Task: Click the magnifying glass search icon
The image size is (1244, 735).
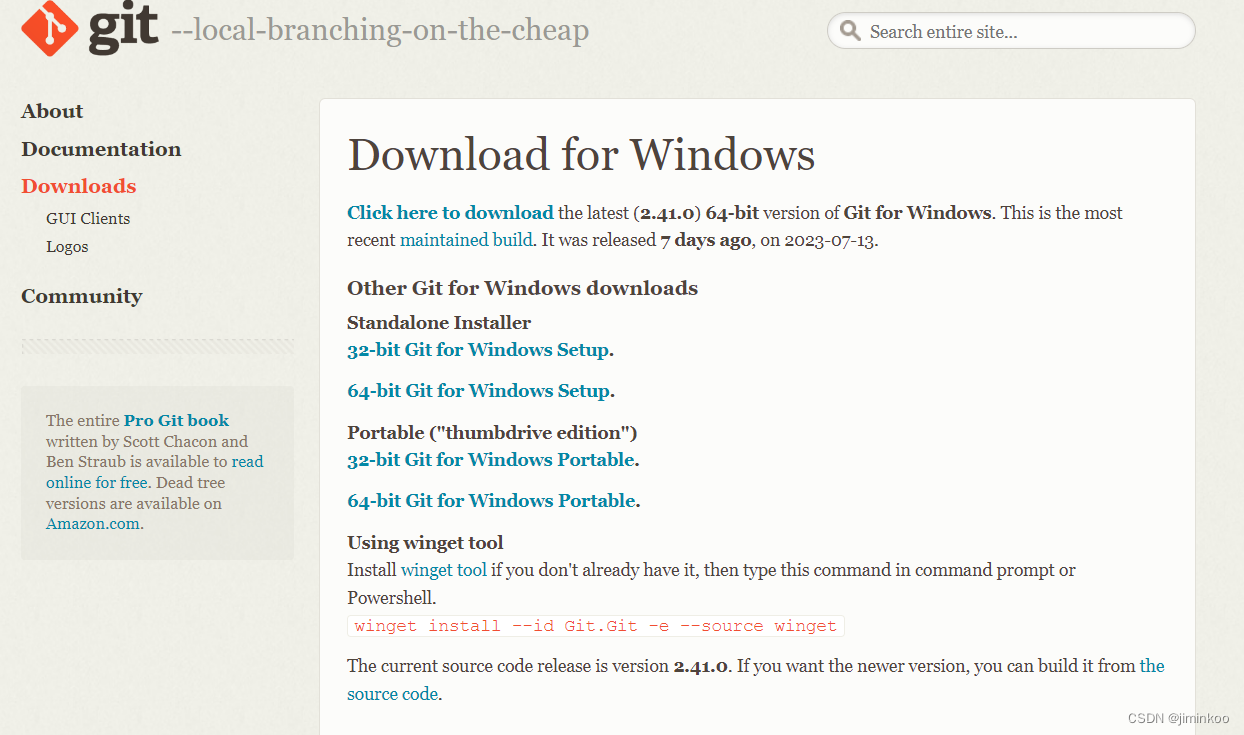Action: pyautogui.click(x=850, y=31)
